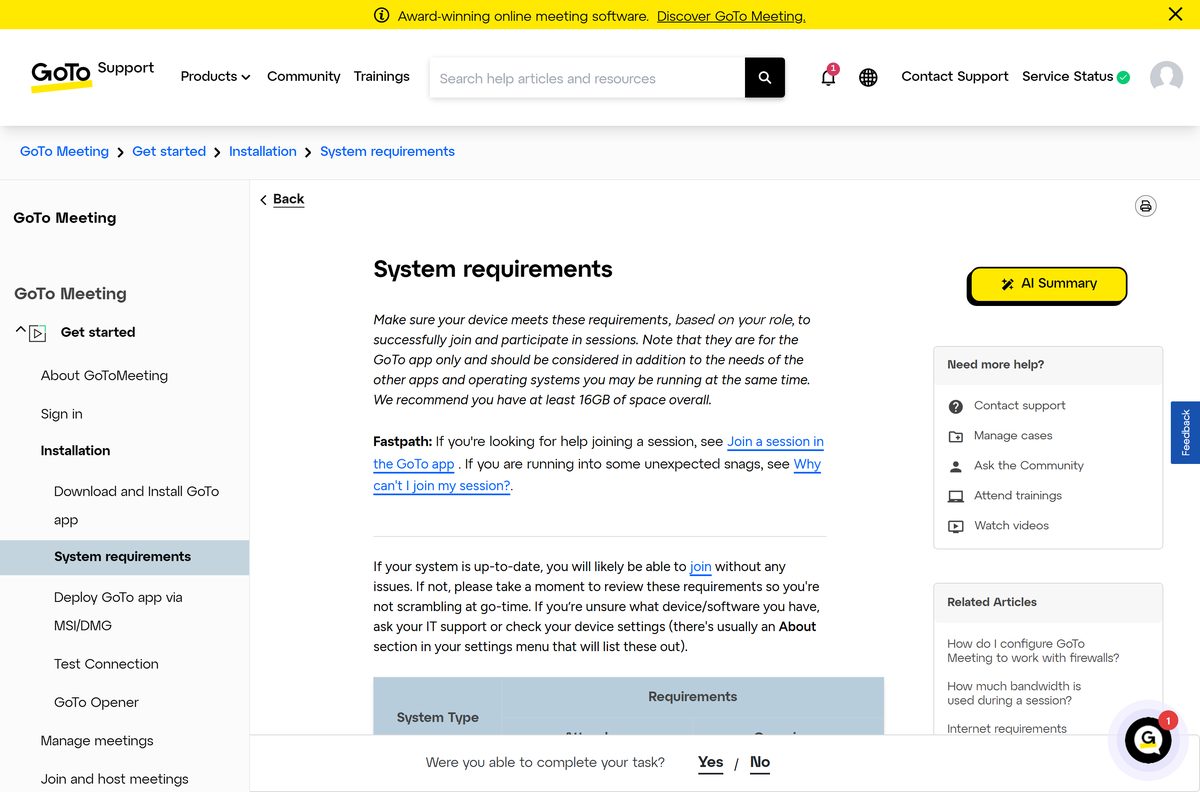
Task: Click the Manage cases folder icon
Action: tap(956, 436)
